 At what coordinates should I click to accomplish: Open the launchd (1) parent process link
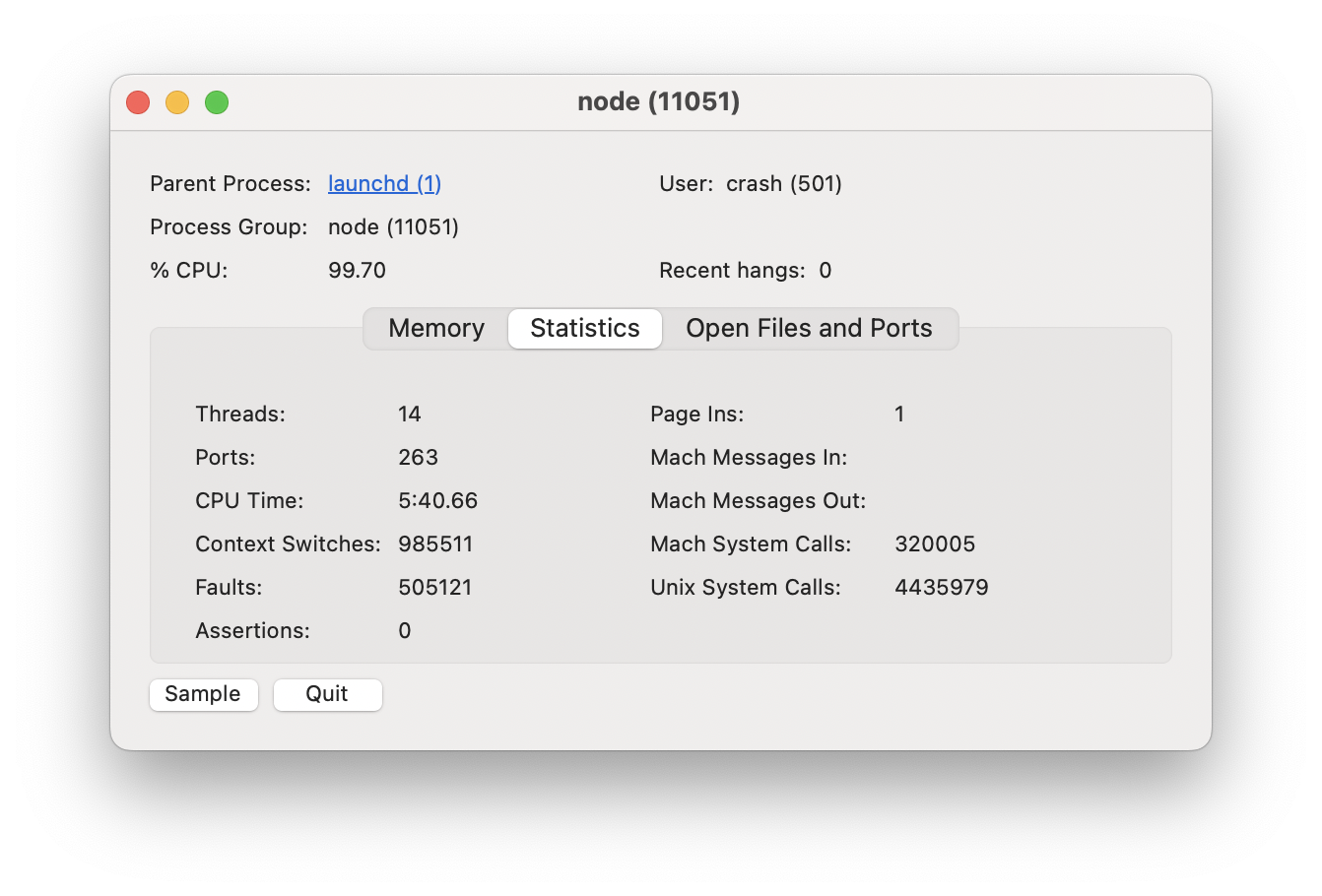[x=384, y=183]
